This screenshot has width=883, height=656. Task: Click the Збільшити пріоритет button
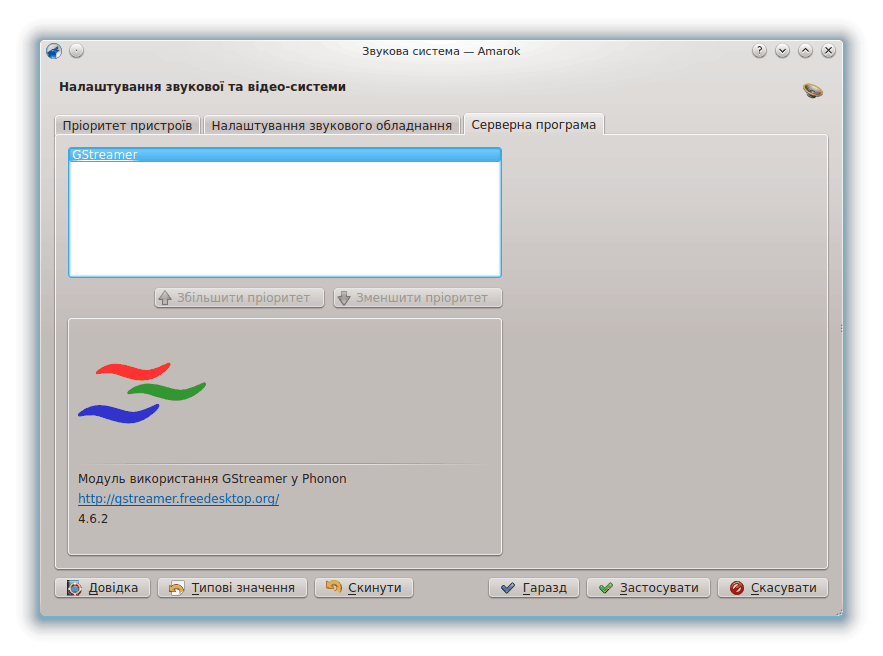click(239, 298)
